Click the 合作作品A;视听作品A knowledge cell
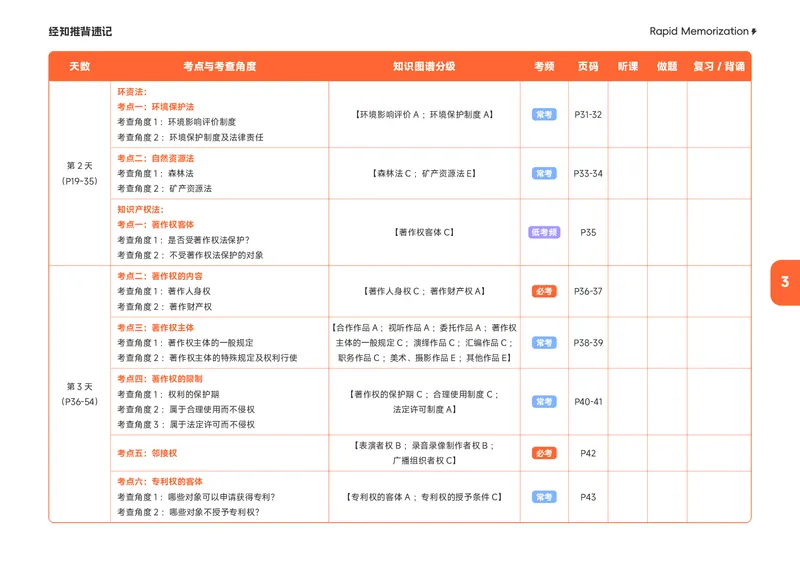The width and height of the screenshot is (800, 566). (x=424, y=343)
